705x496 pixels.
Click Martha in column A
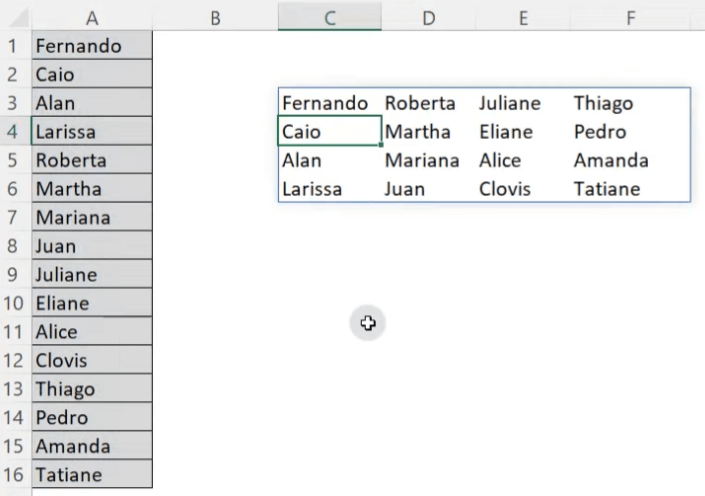point(92,188)
